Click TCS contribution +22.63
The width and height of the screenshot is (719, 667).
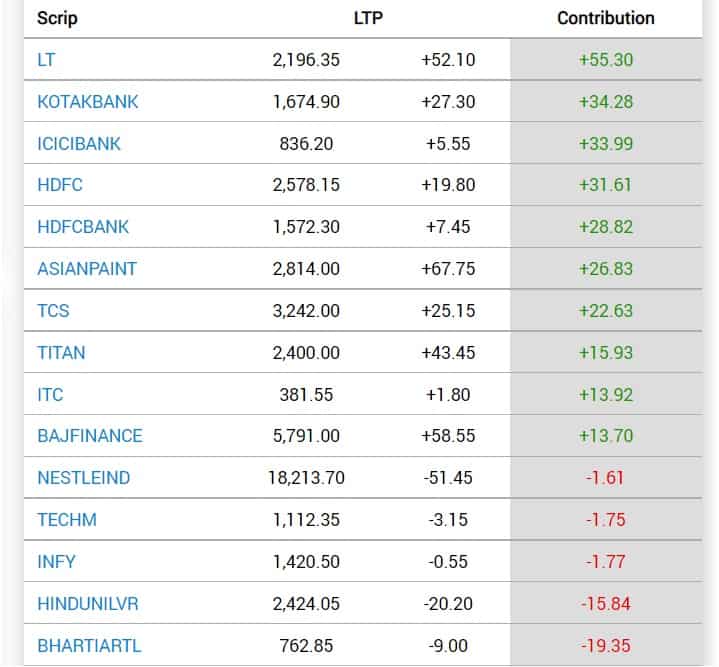pos(606,311)
